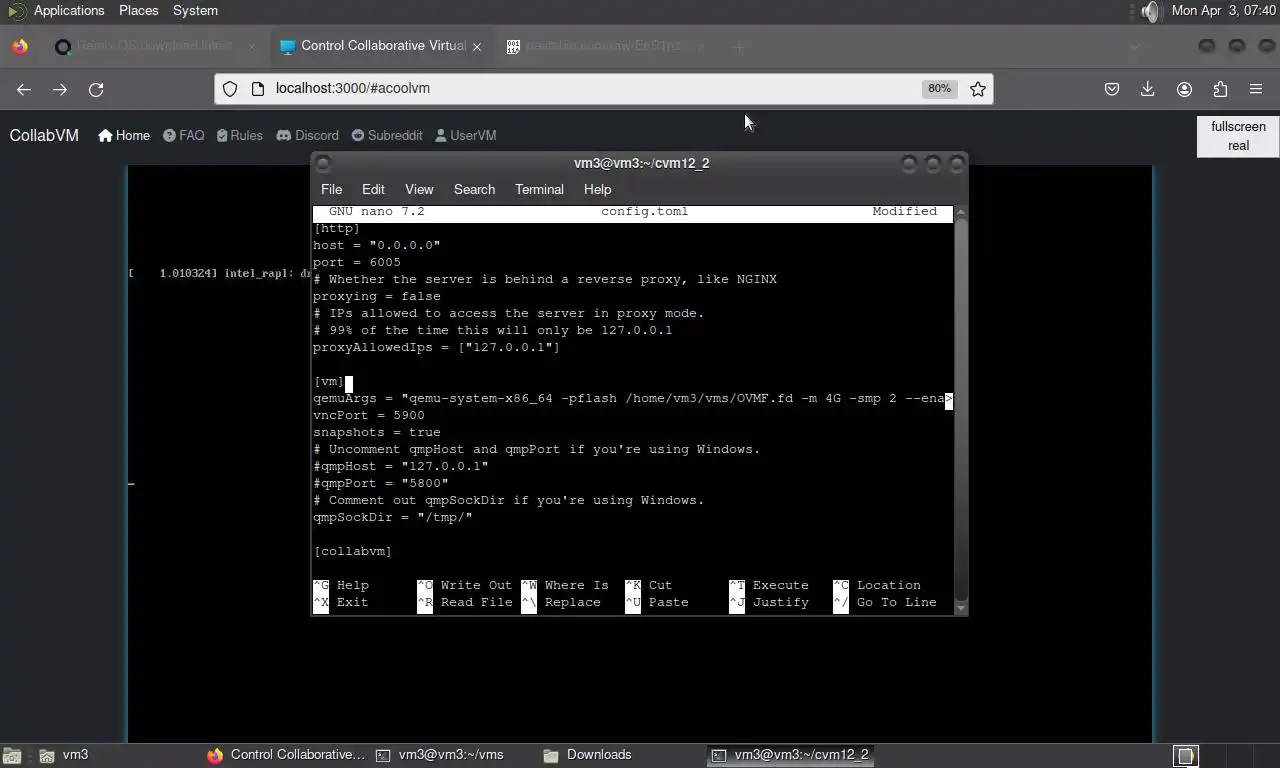Open the Firefox extensions icon

point(1220,89)
